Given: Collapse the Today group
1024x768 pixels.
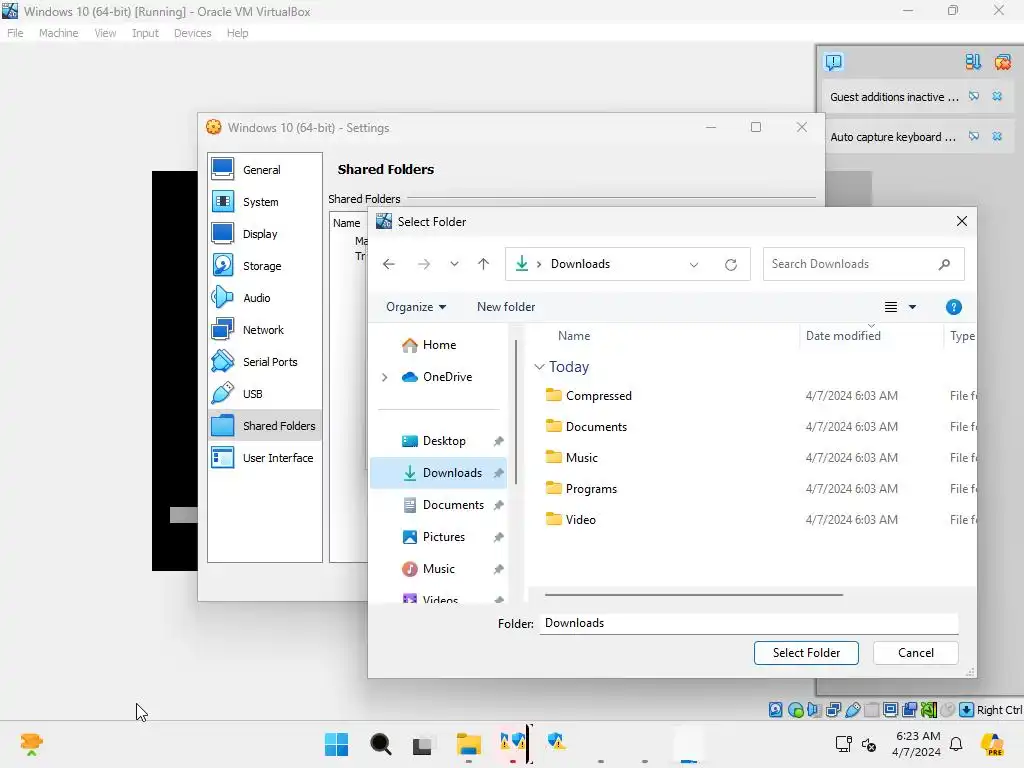Looking at the screenshot, I should (539, 367).
